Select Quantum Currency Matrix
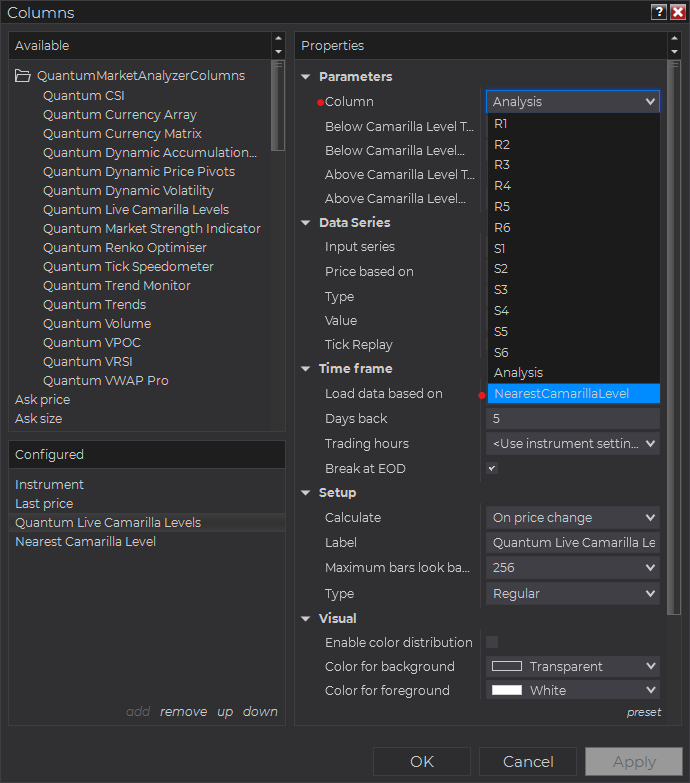This screenshot has width=690, height=783. click(122, 134)
